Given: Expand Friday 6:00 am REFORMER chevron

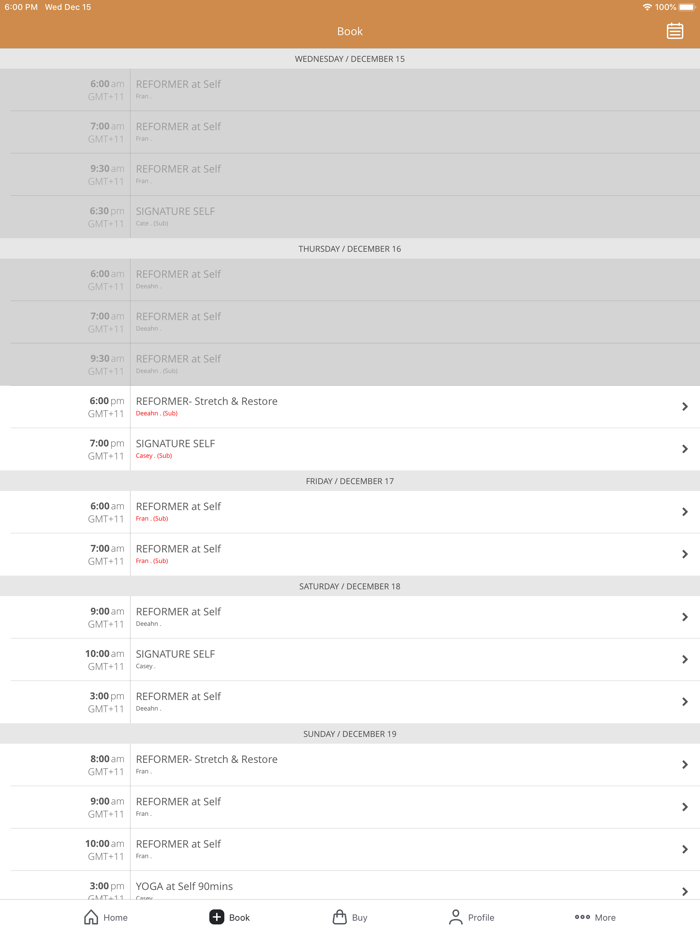Looking at the screenshot, I should (x=685, y=512).
